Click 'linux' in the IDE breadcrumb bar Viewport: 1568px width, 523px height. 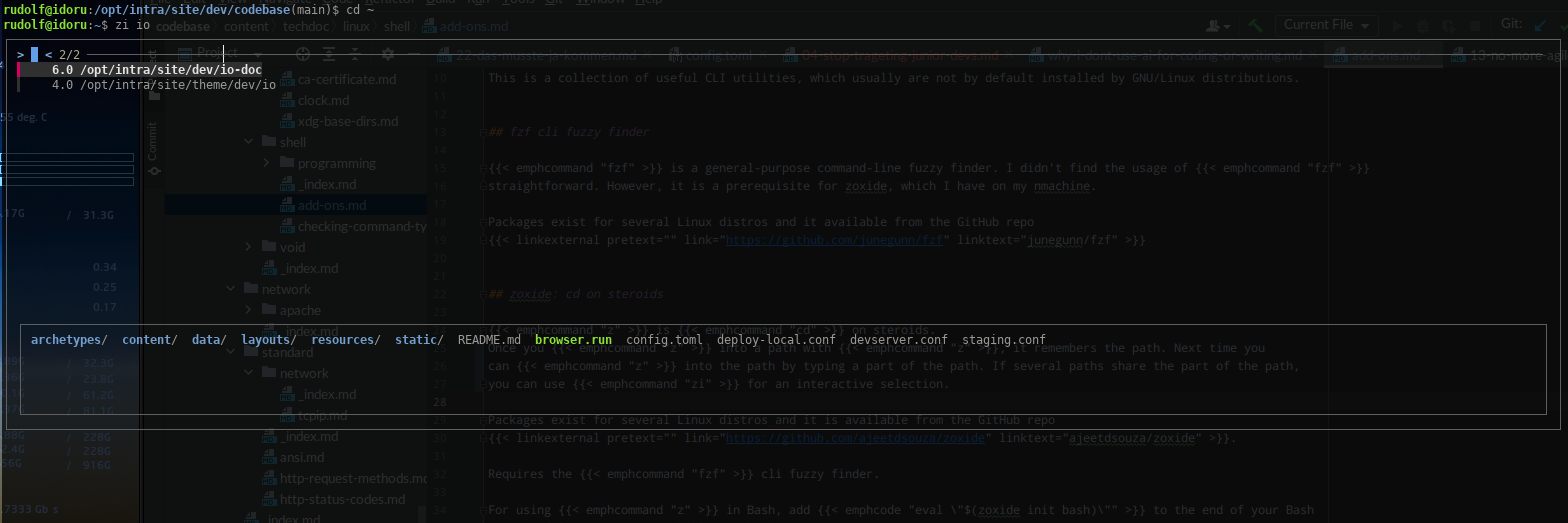pos(356,28)
